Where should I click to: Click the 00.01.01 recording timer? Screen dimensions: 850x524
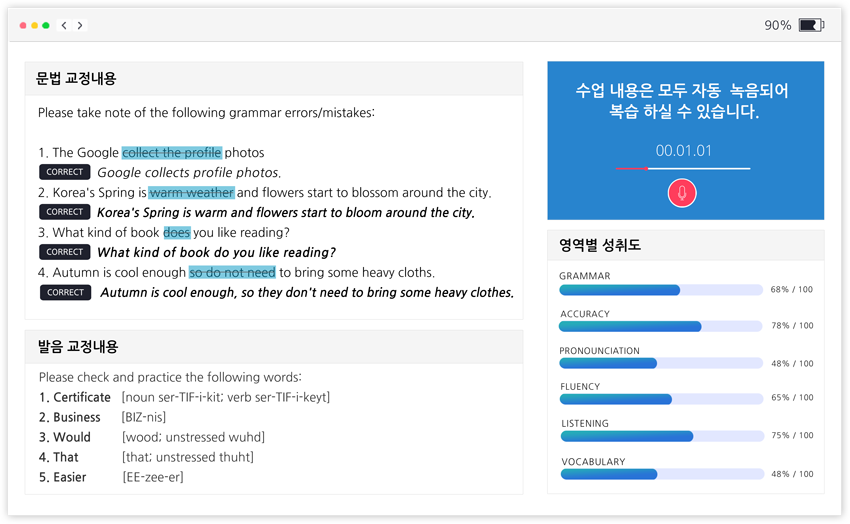click(x=683, y=151)
